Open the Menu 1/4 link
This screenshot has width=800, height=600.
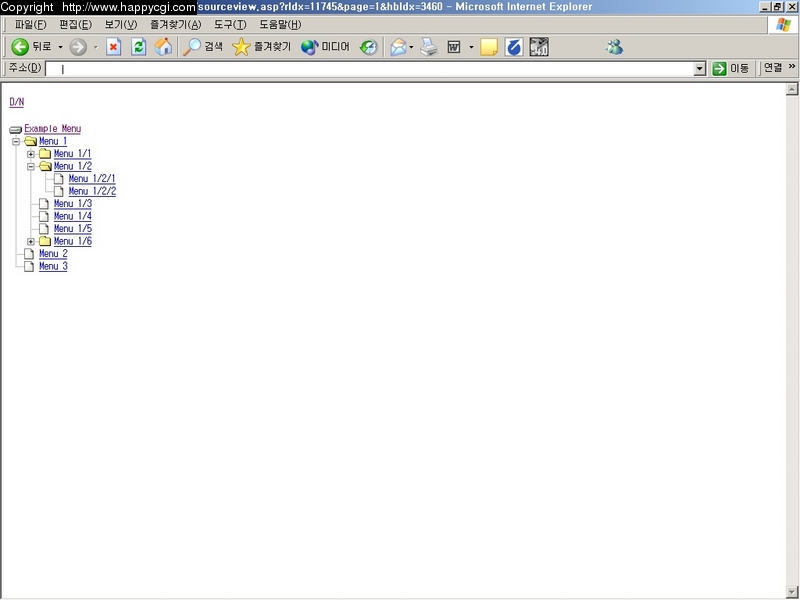pyautogui.click(x=73, y=216)
